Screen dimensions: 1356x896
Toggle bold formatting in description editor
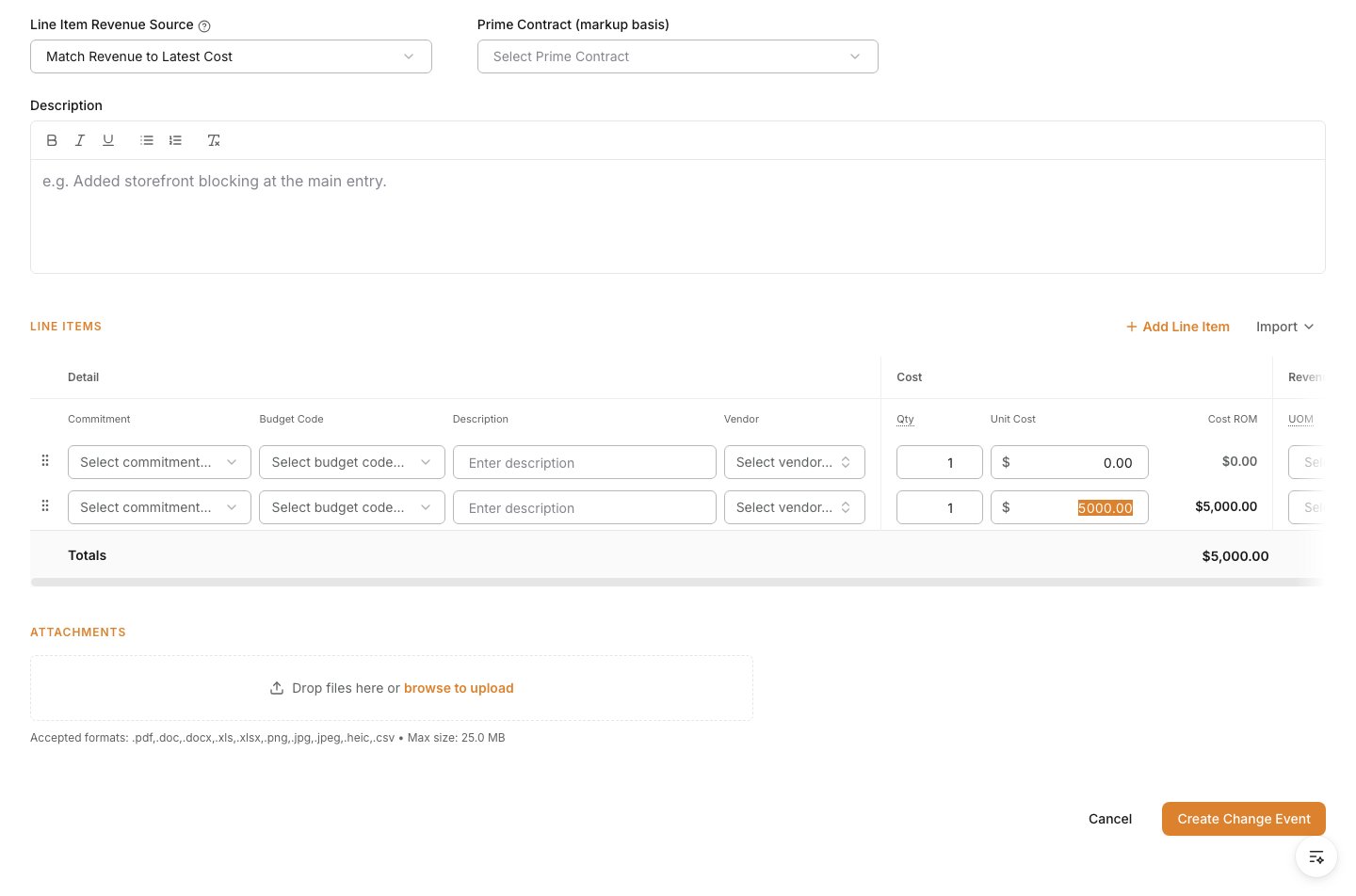coord(52,140)
